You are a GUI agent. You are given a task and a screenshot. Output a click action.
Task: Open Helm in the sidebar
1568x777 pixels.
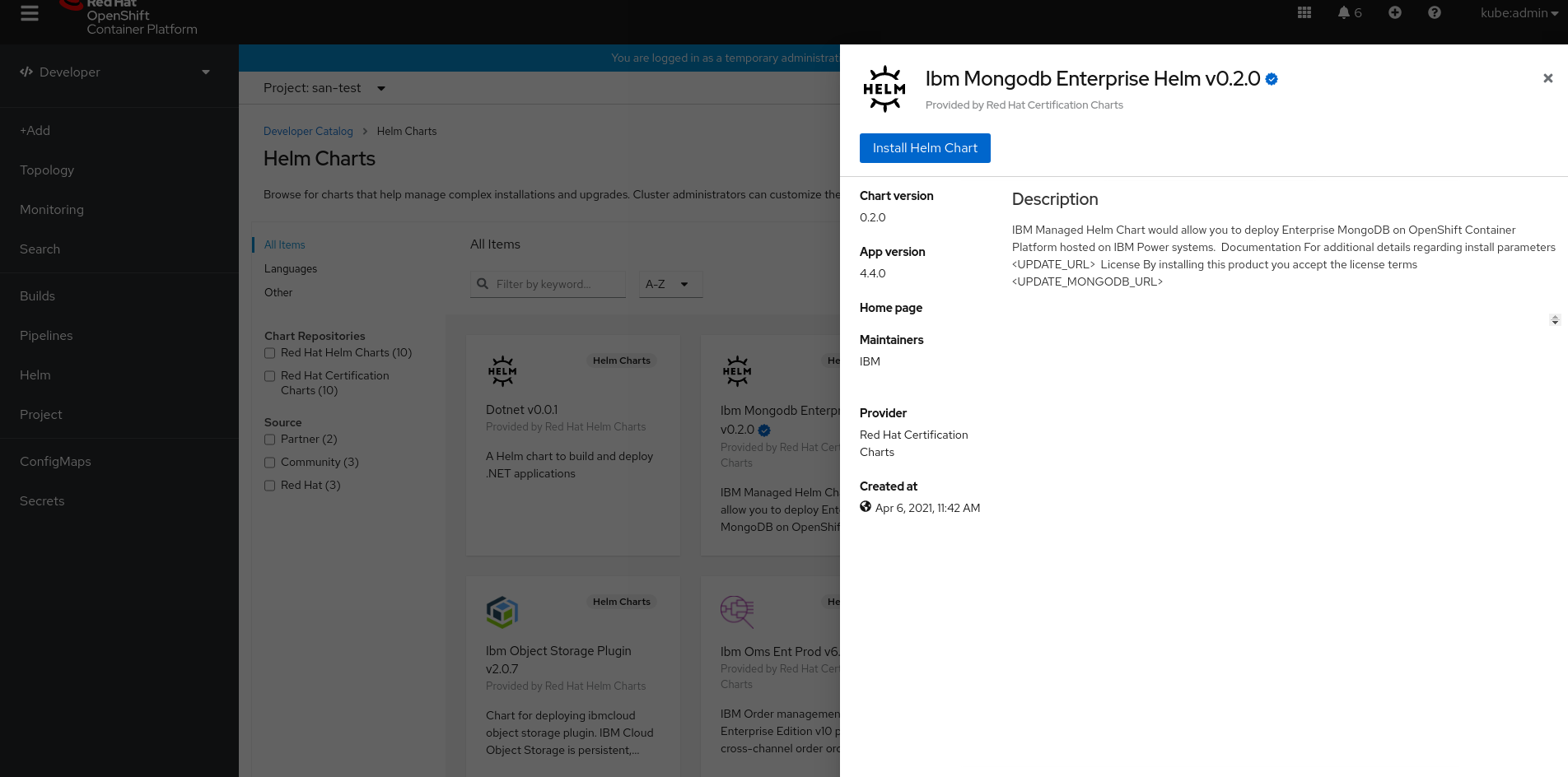(119, 375)
